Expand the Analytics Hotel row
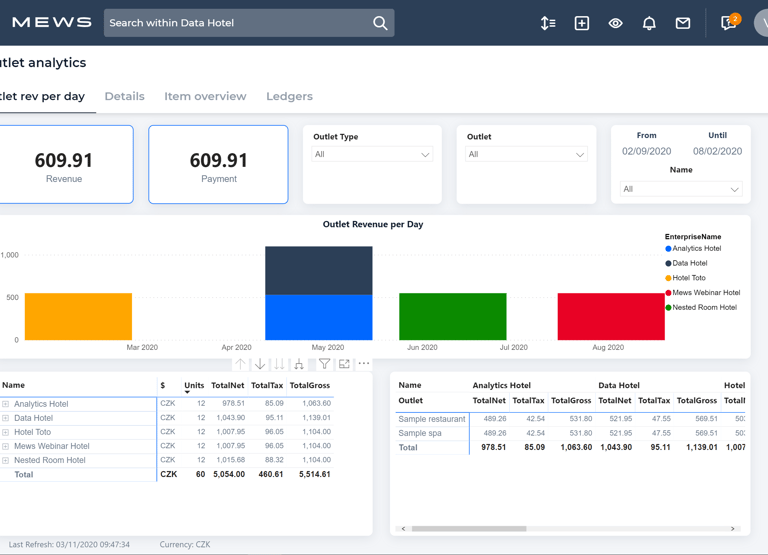The image size is (768, 555). click(5, 404)
